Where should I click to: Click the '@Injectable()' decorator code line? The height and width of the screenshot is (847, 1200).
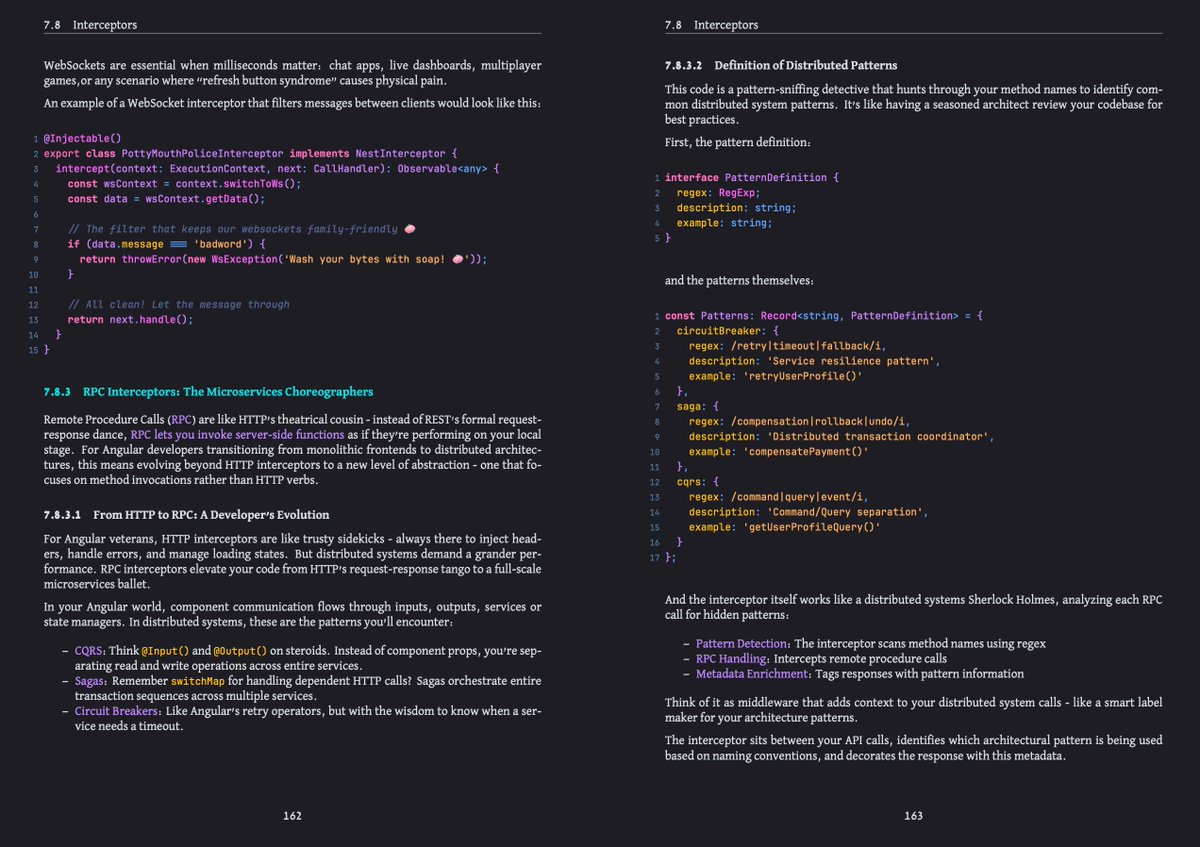click(82, 138)
